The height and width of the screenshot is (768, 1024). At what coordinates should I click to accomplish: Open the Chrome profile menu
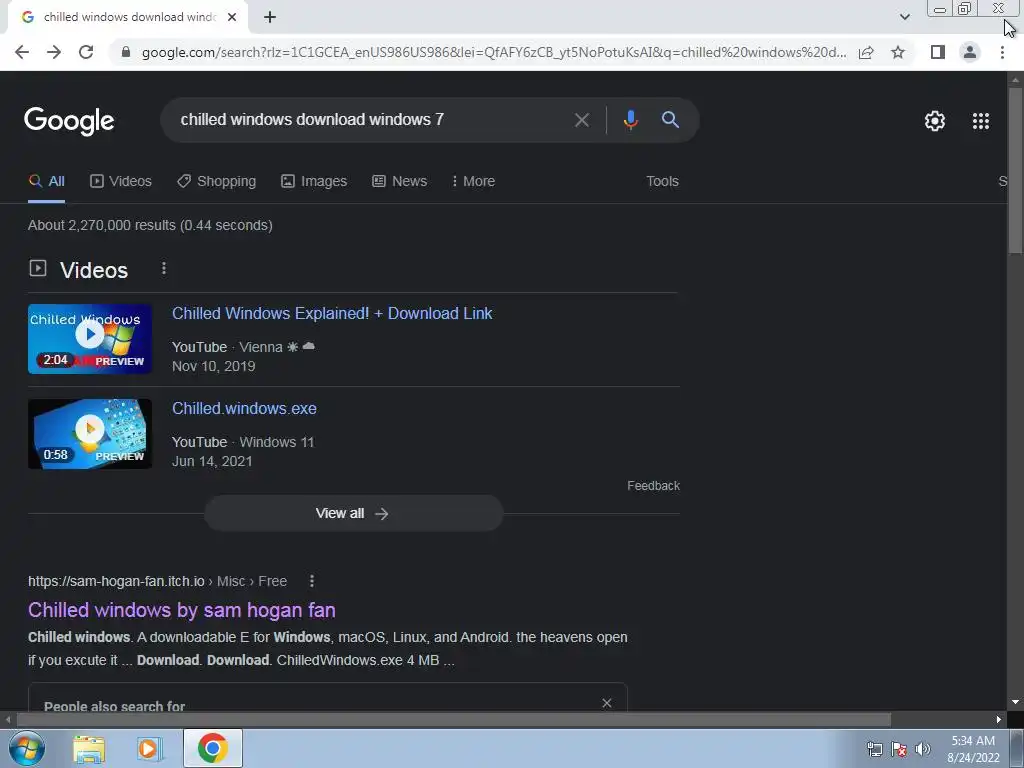[970, 52]
